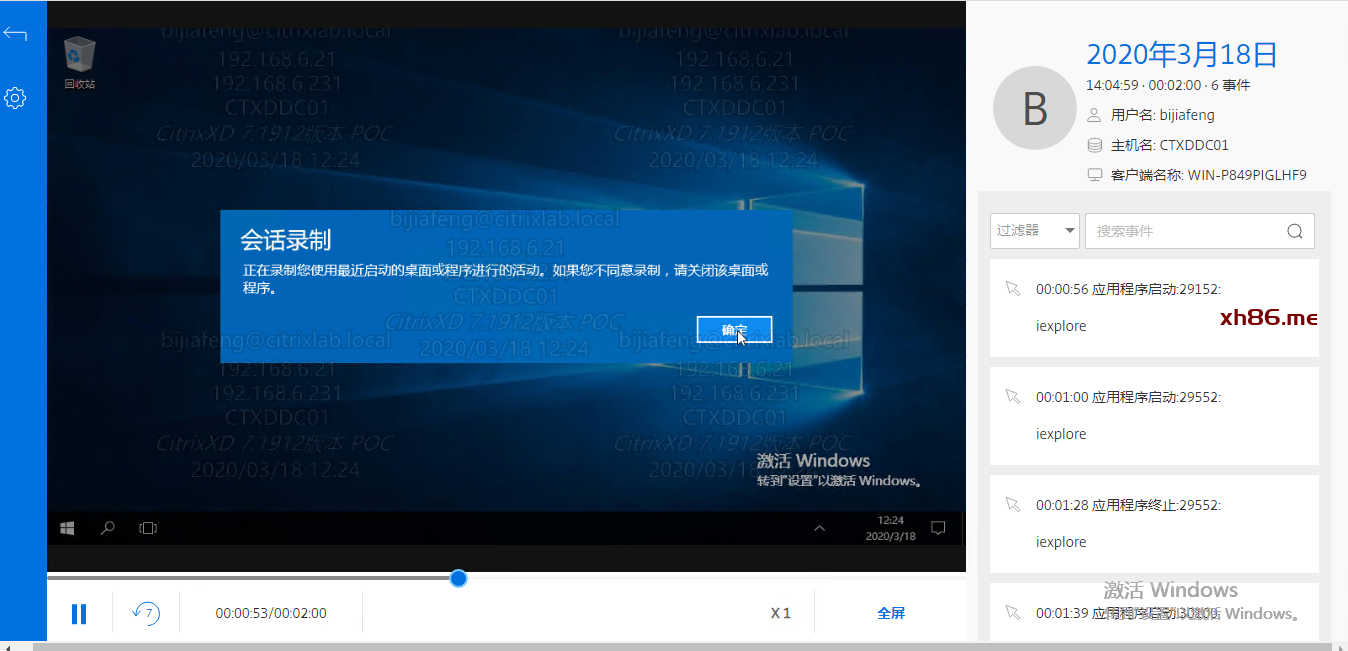
Task: Open Task View icon on taskbar
Action: 148,528
